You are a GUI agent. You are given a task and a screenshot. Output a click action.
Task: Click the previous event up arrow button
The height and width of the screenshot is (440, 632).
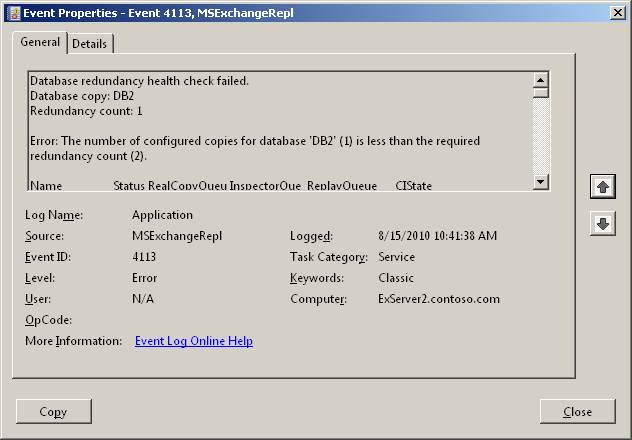click(x=602, y=187)
